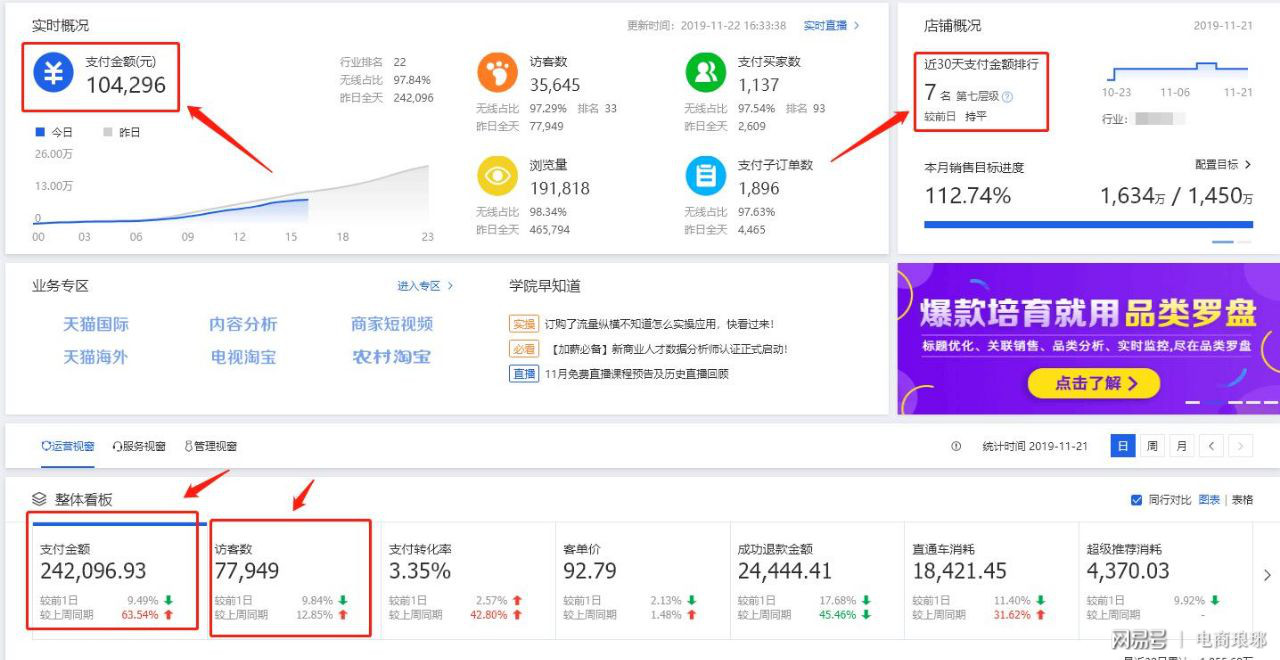Enable the 同行对比 checkbox
The width and height of the screenshot is (1280, 660).
tap(1137, 501)
